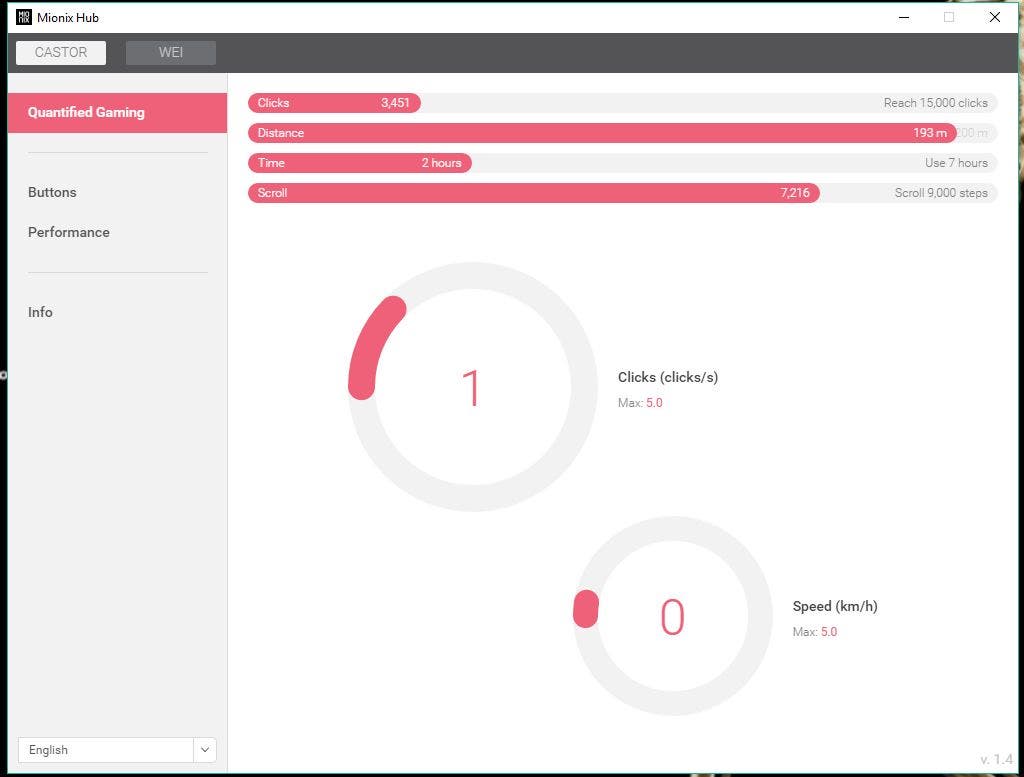Open the Buttons settings page
Viewport: 1024px width, 777px height.
coord(52,192)
